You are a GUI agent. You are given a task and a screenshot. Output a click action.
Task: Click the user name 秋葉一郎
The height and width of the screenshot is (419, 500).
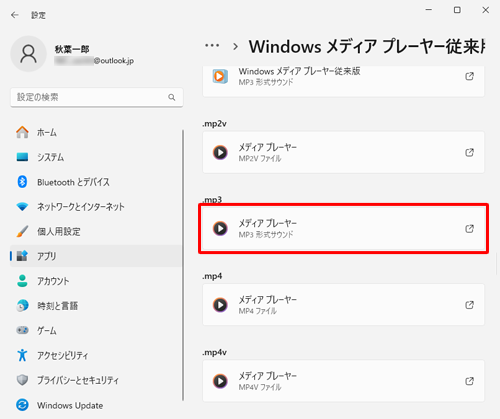click(x=72, y=49)
